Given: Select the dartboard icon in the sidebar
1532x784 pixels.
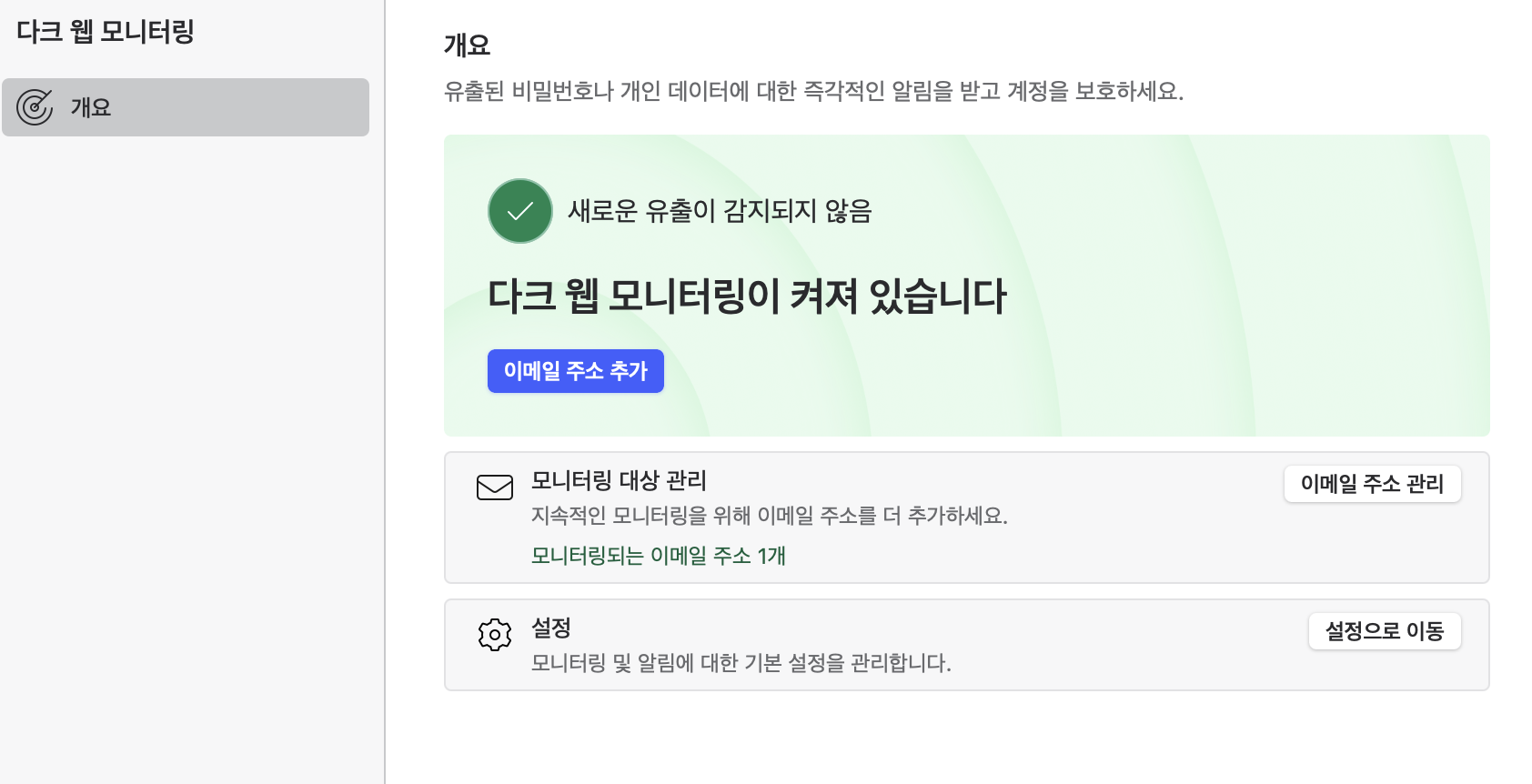Looking at the screenshot, I should tap(35, 106).
